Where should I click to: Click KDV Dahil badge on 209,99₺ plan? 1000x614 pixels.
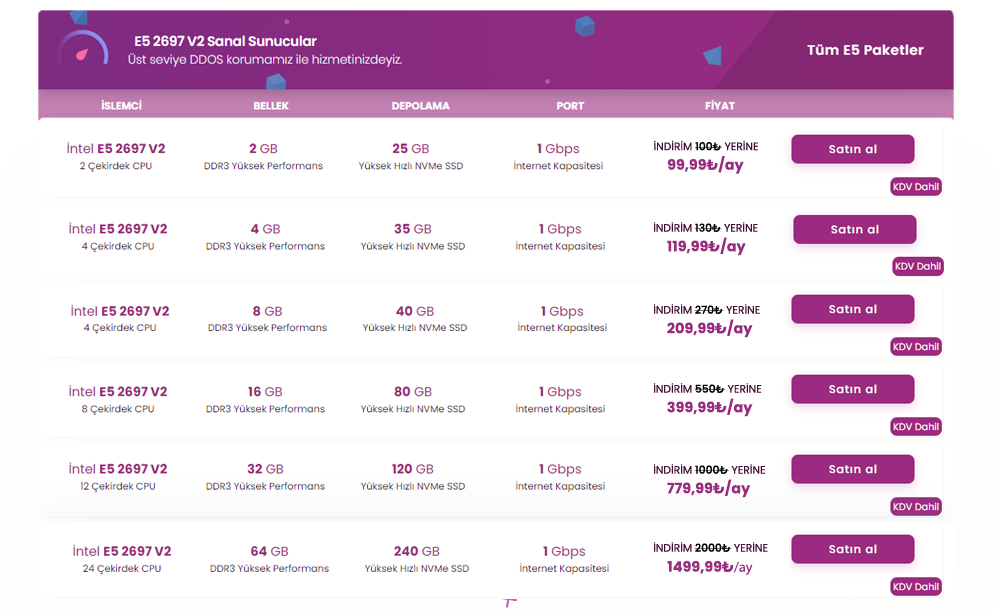[916, 346]
